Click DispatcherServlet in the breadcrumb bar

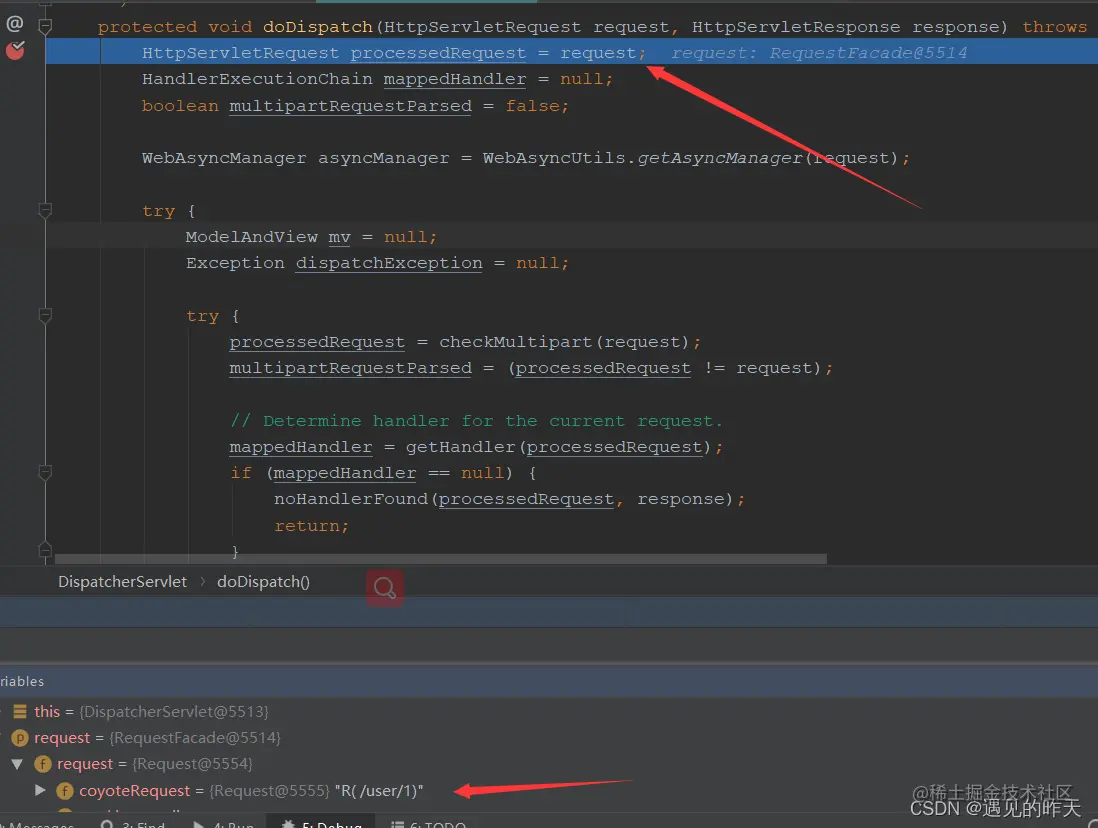coord(123,581)
